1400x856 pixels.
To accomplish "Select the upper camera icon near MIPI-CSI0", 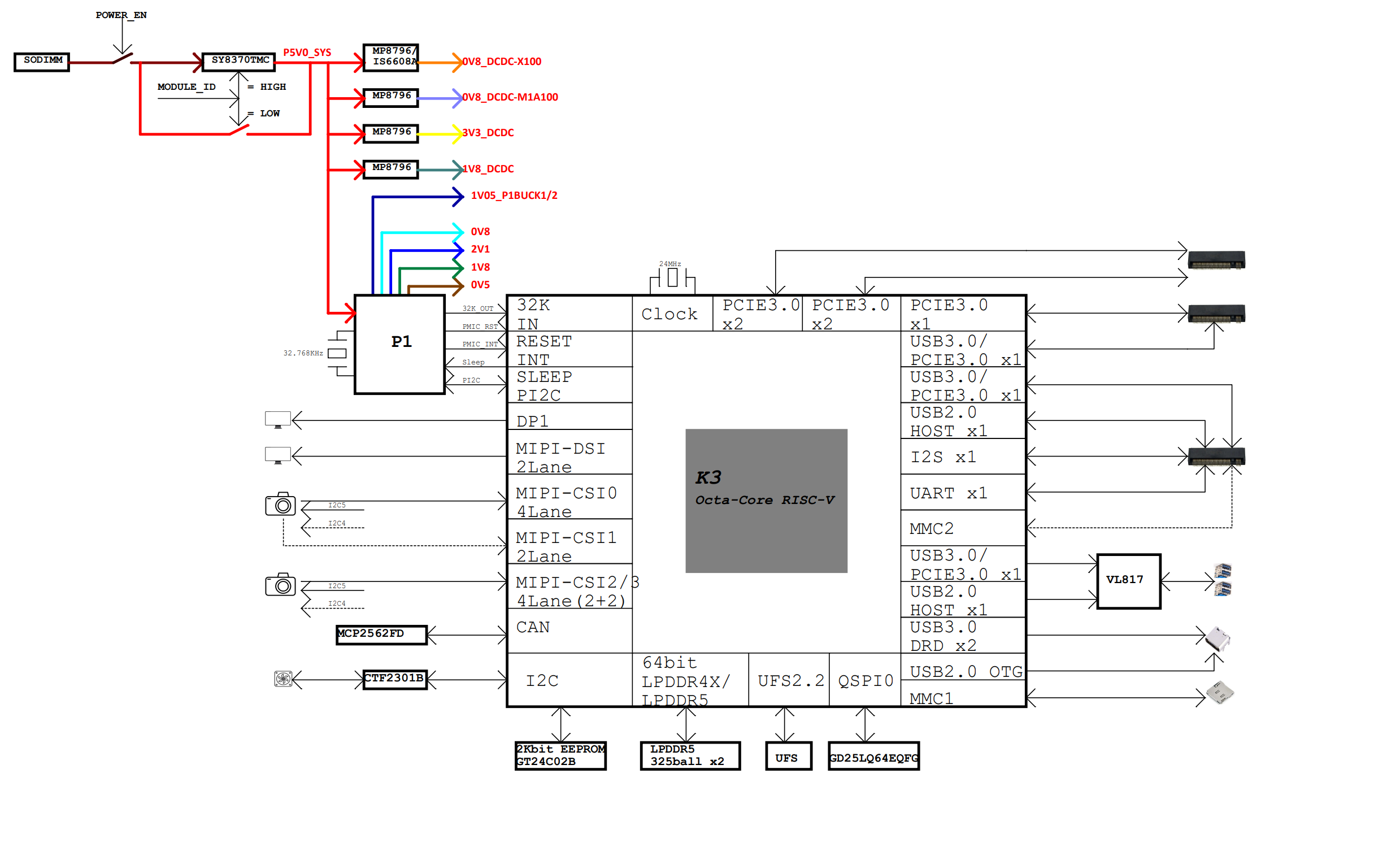I will [280, 504].
